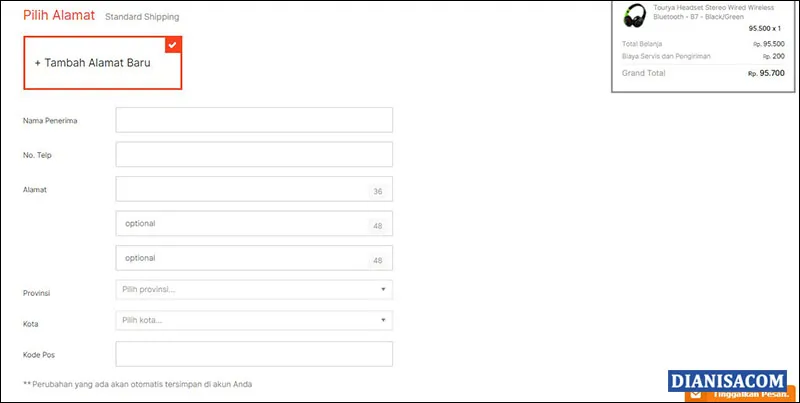Click the red checkmark badge on the address card
The image size is (800, 403).
coord(173,45)
